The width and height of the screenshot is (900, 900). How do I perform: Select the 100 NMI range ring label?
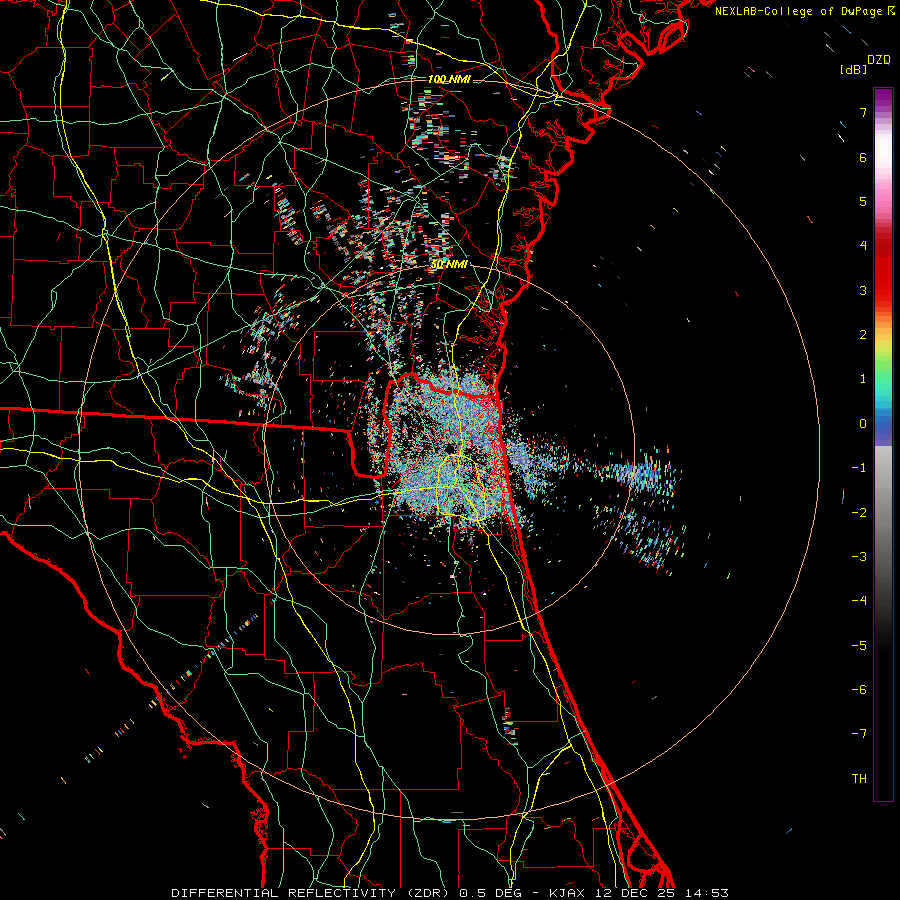click(x=449, y=79)
